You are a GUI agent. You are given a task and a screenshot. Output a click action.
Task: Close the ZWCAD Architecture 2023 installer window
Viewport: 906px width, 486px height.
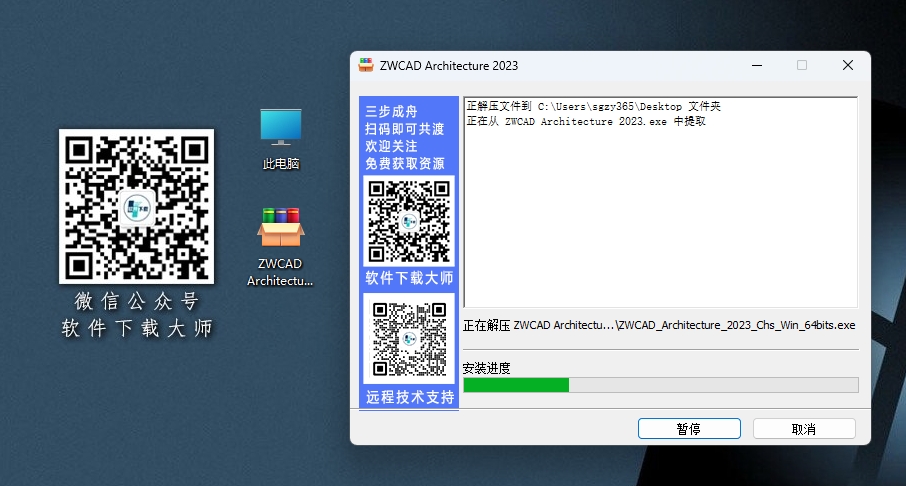point(848,65)
